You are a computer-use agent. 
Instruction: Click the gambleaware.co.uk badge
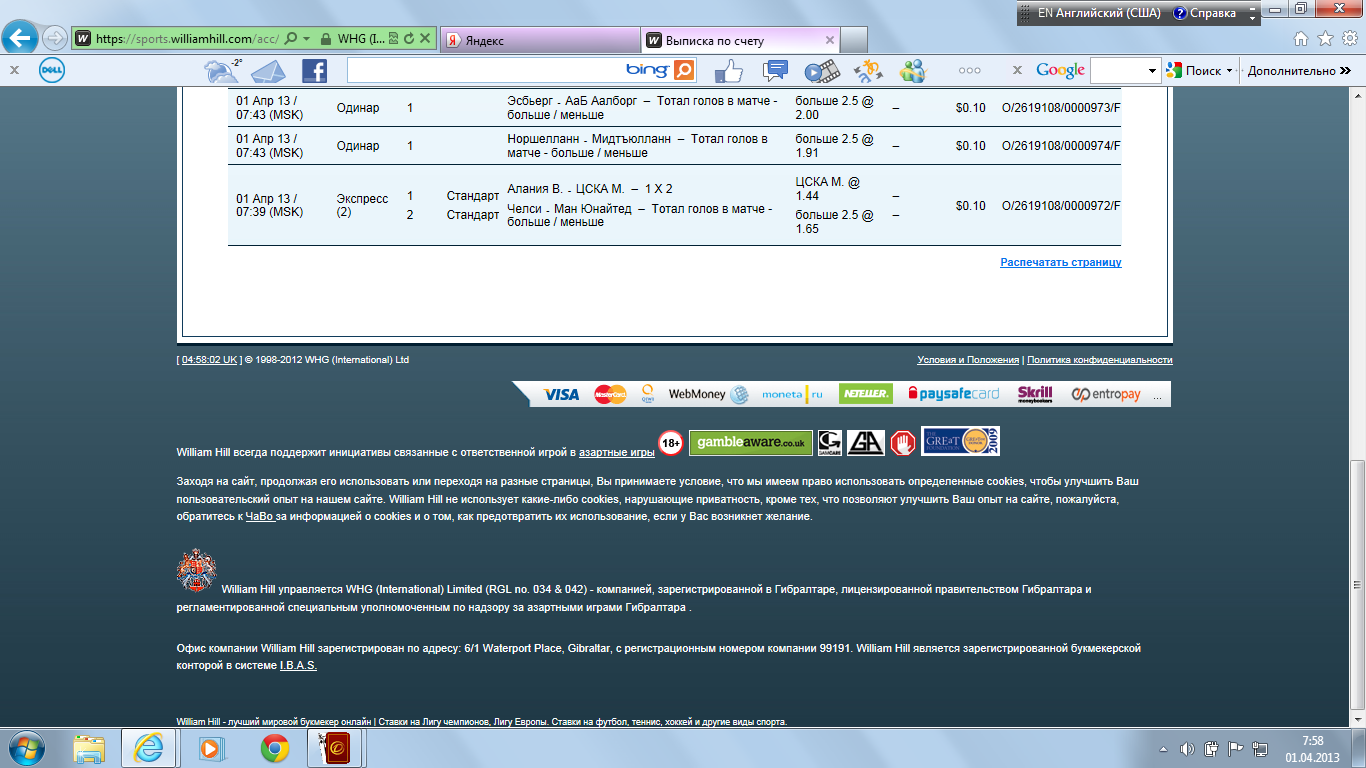pyautogui.click(x=750, y=442)
